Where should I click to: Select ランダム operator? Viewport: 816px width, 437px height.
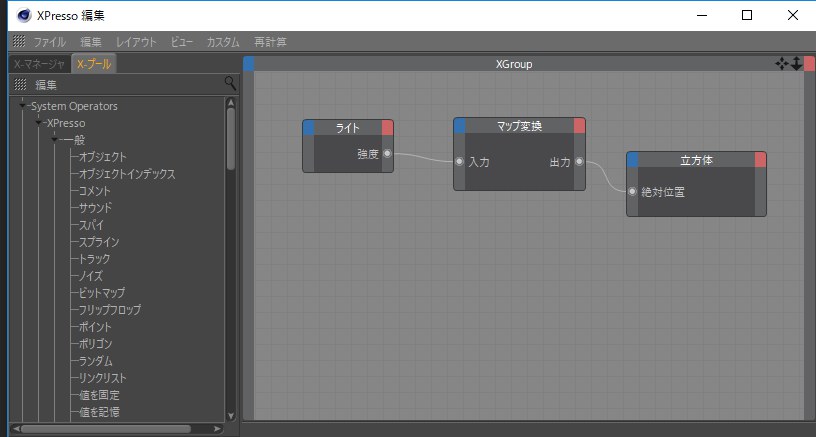click(95, 361)
